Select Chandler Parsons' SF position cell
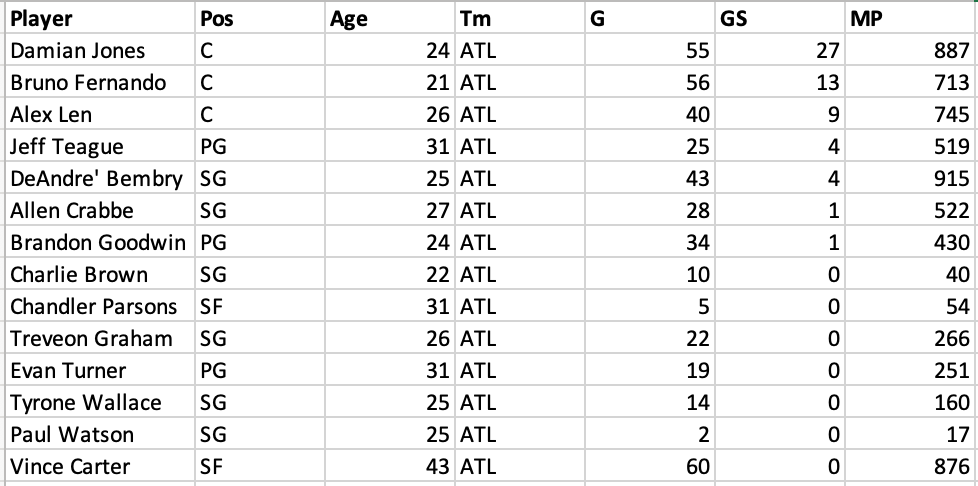 (x=259, y=306)
